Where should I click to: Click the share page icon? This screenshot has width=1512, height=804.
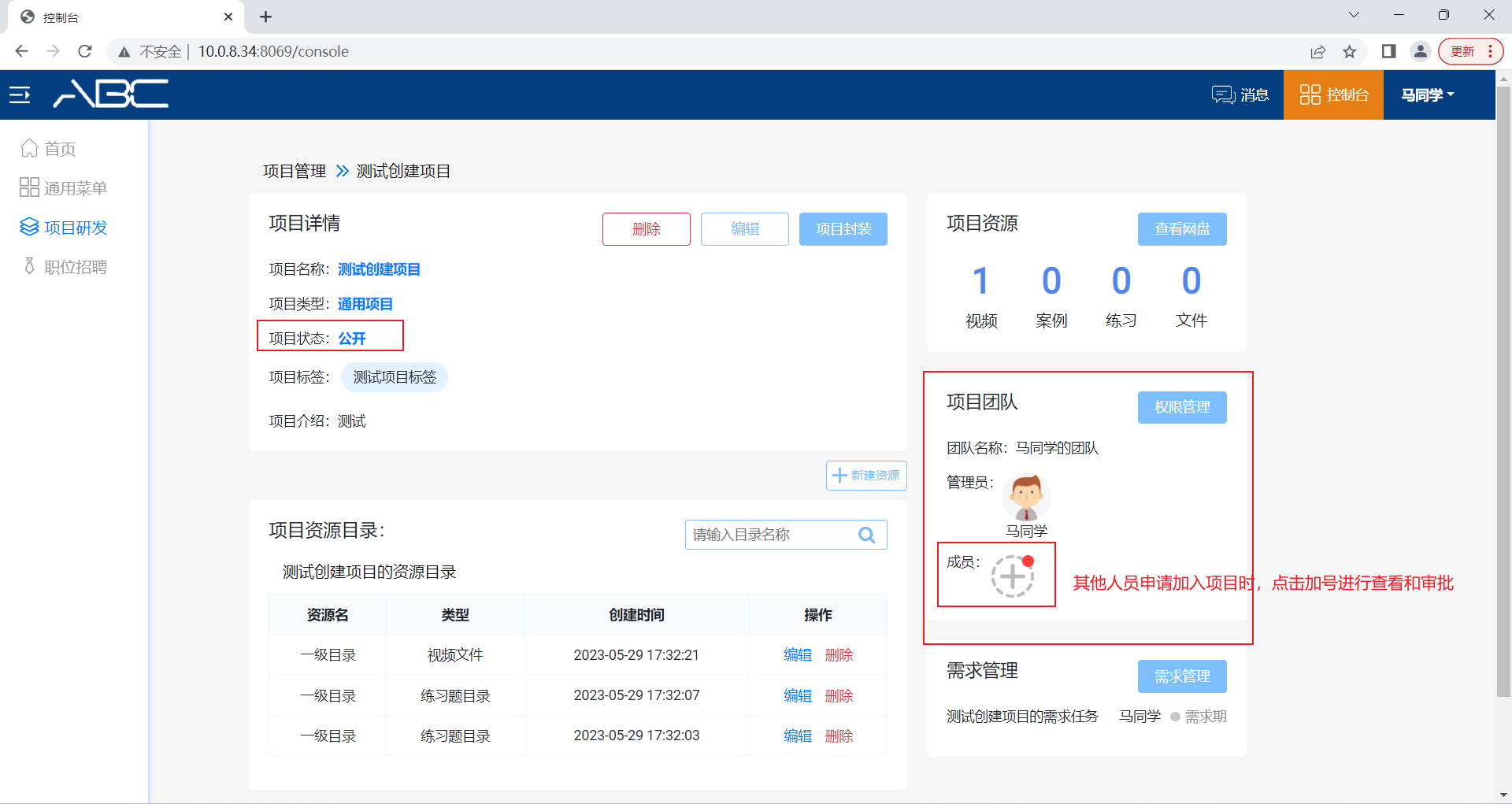click(1317, 51)
